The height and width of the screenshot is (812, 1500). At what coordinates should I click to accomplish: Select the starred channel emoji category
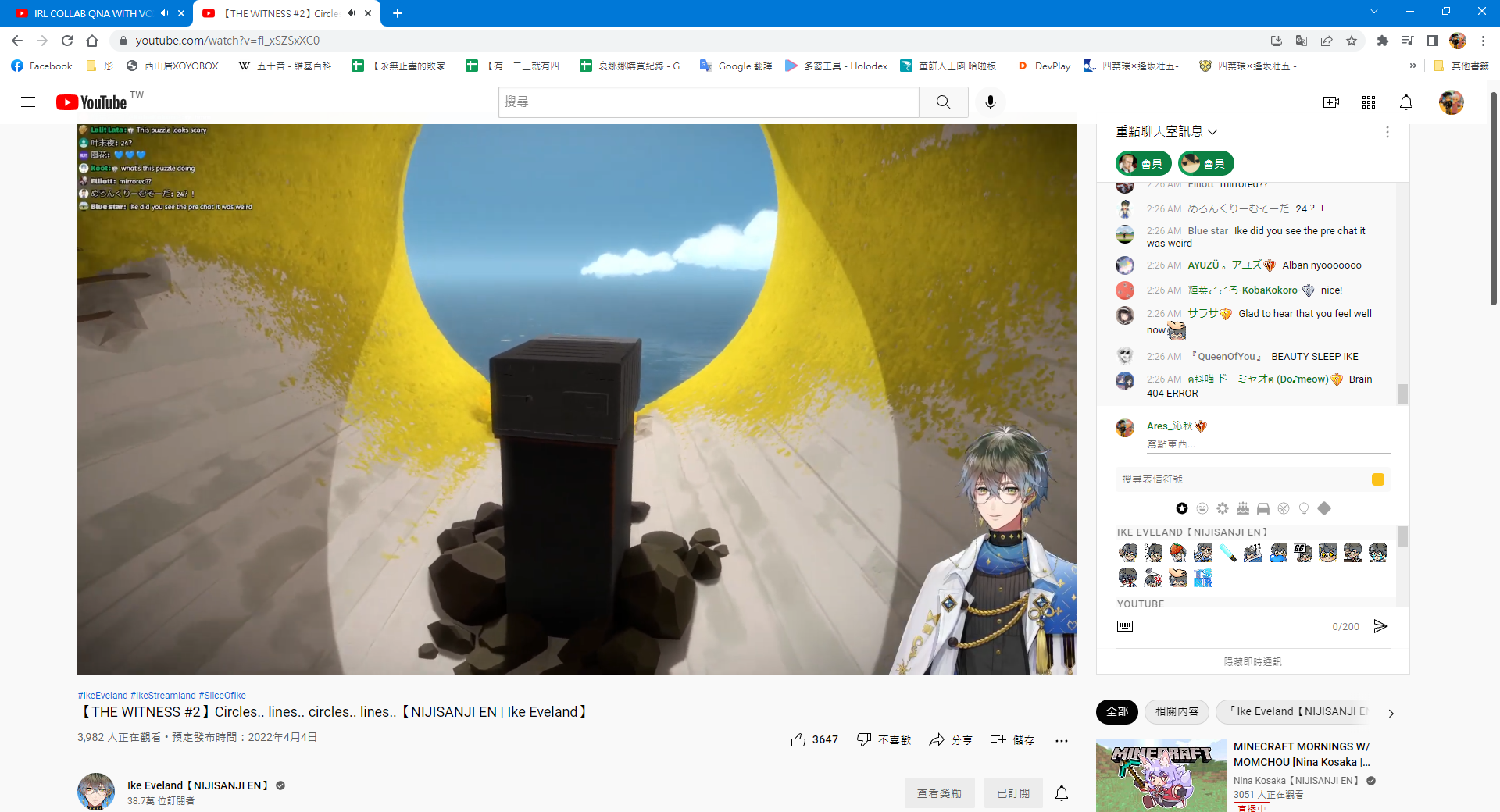pos(1182,508)
